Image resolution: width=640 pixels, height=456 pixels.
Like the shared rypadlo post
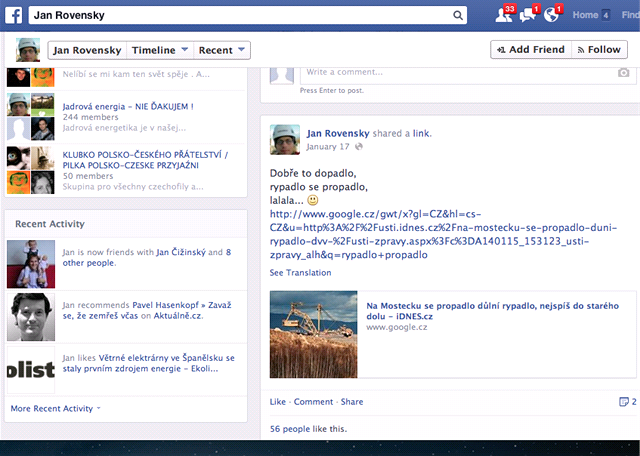coord(278,402)
